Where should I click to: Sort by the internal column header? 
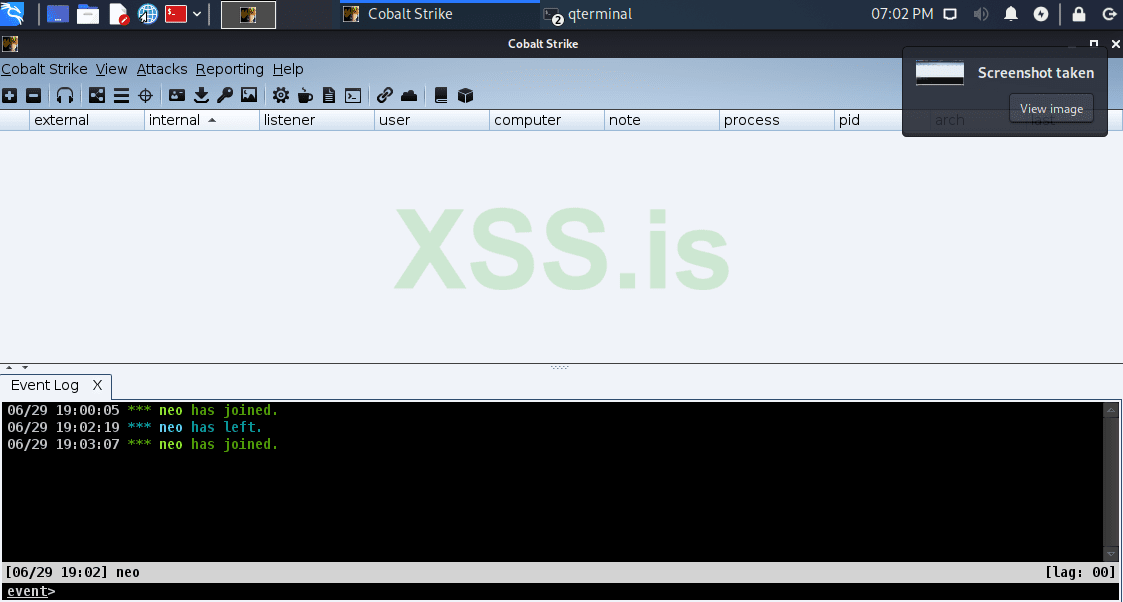(202, 120)
